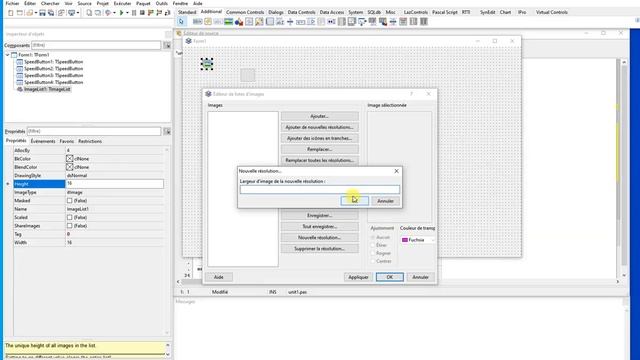This screenshot has height=360, width=640.
Task: Switch to the Restrictions tab
Action: pos(90,141)
